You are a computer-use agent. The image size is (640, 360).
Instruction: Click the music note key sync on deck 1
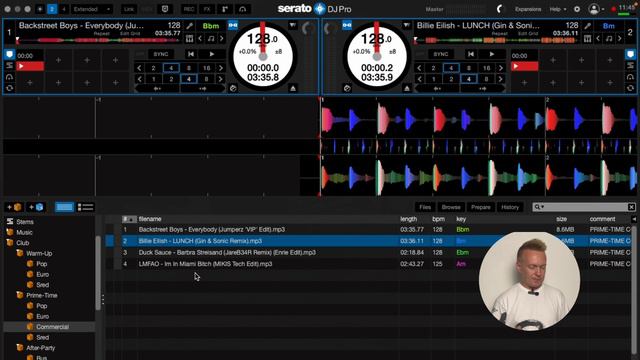coord(211,39)
